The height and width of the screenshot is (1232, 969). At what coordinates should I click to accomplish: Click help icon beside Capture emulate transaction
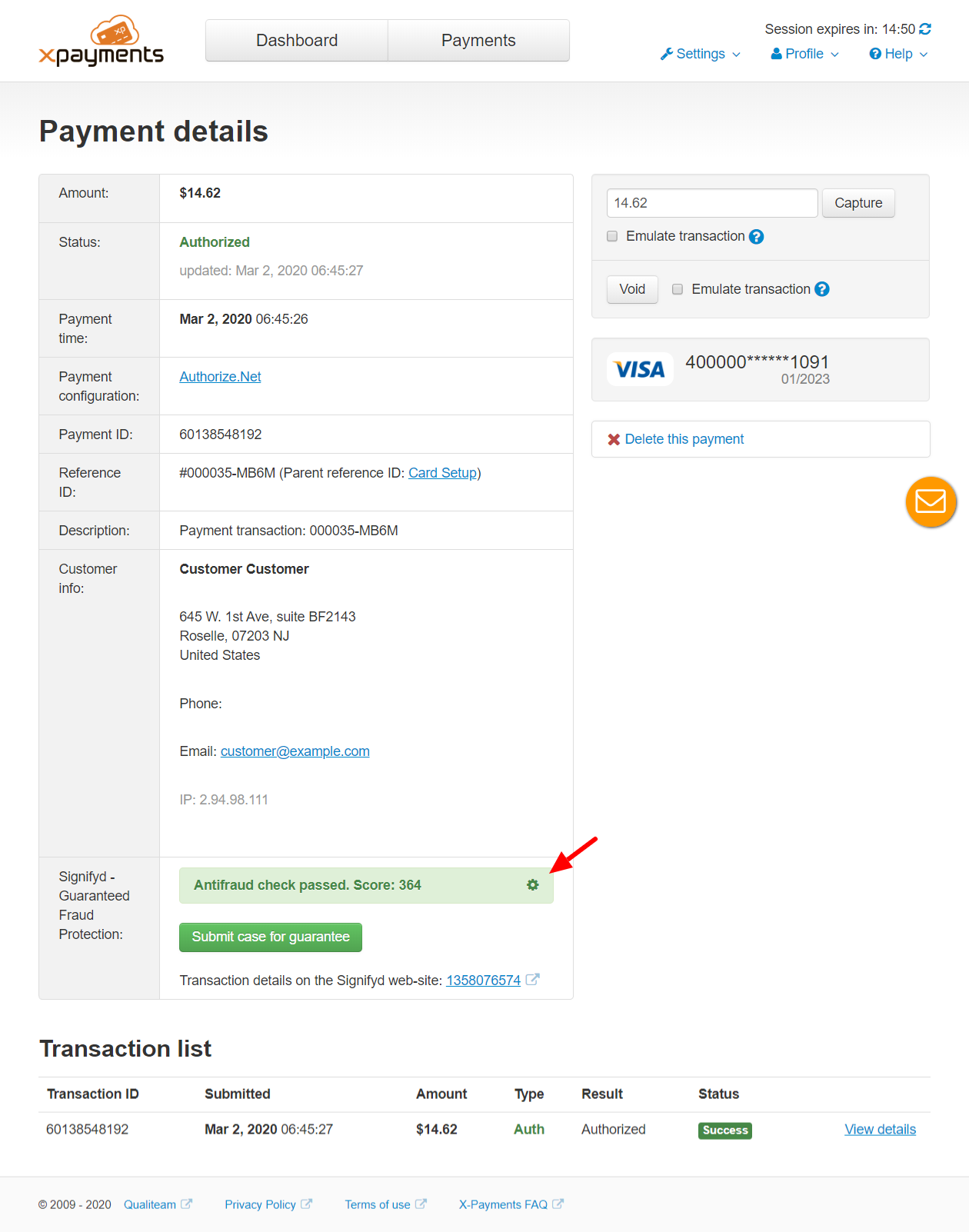point(757,237)
